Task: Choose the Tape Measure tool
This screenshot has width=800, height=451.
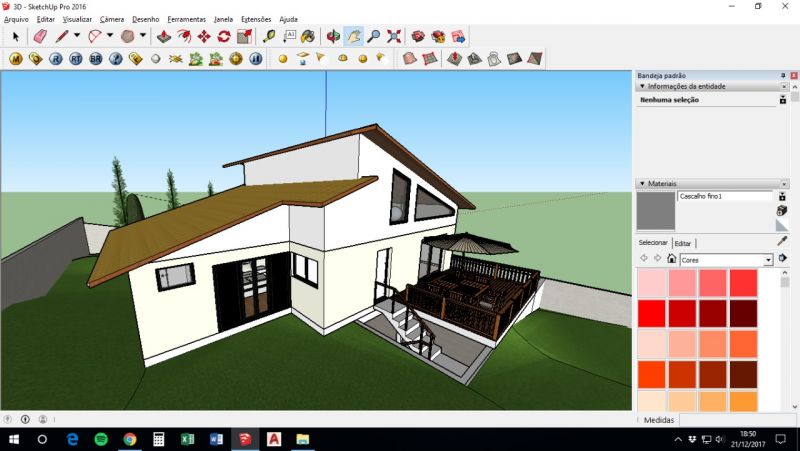Action: [268, 36]
